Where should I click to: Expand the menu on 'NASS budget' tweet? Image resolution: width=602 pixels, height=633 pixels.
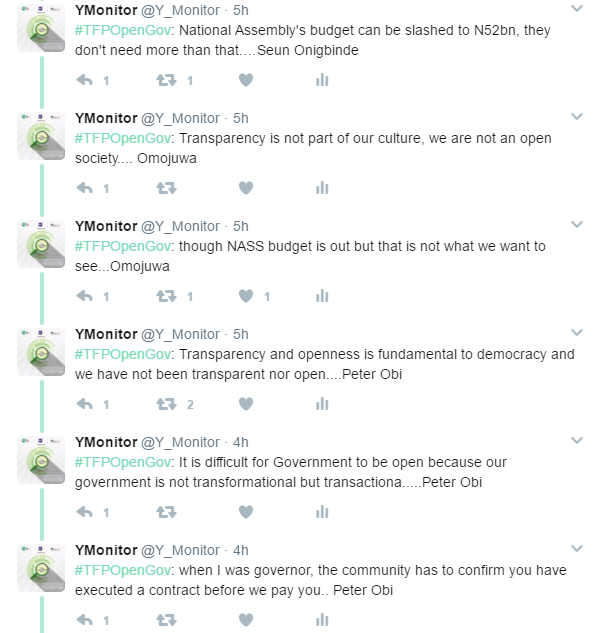click(577, 225)
